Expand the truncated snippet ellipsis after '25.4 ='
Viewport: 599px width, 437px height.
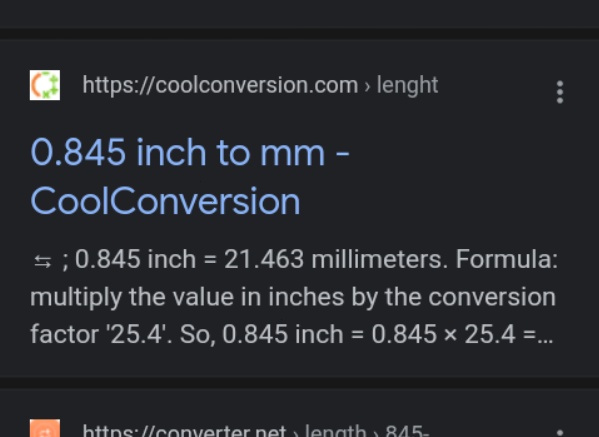tap(545, 336)
